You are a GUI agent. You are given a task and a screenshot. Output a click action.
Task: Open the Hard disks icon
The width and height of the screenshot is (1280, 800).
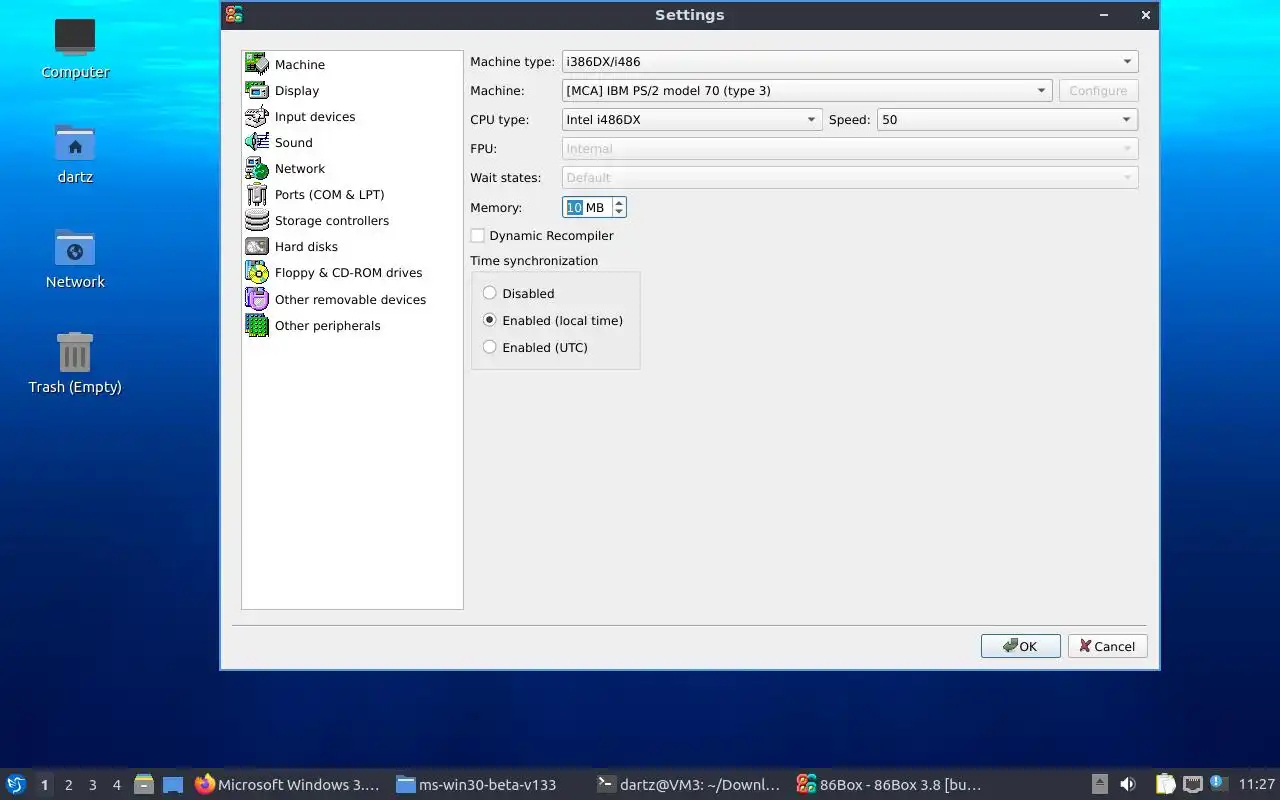pyautogui.click(x=257, y=246)
